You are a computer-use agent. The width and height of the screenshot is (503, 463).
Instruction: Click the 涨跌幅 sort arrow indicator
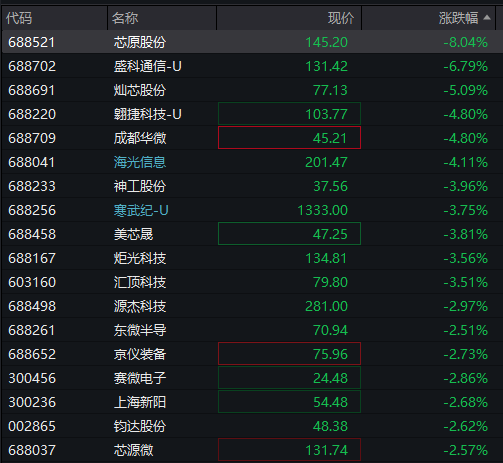(487, 17)
